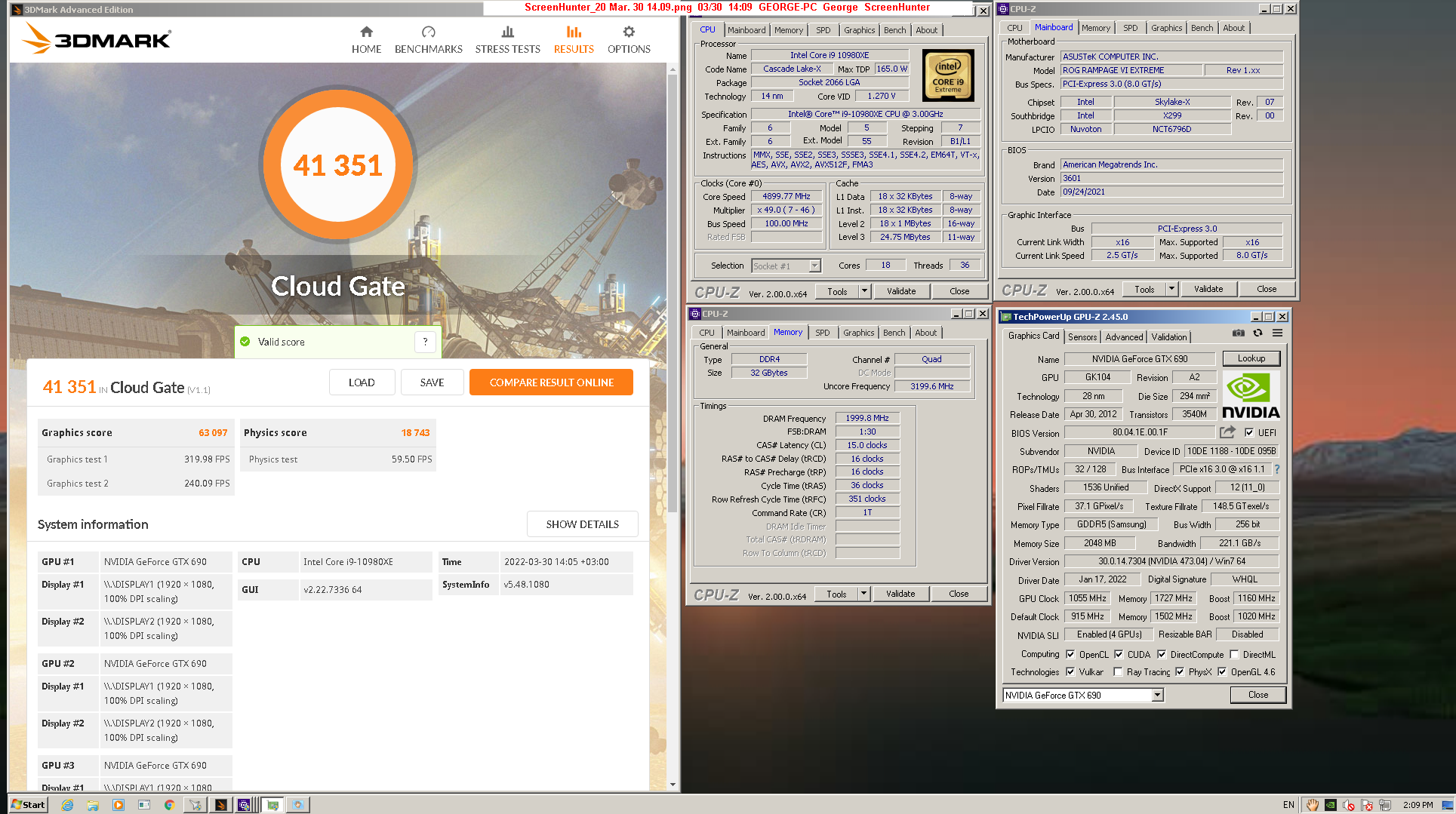Screen dimensions: 1456x814
Task: Toggle the DirectML checkbox
Action: click(x=1234, y=654)
